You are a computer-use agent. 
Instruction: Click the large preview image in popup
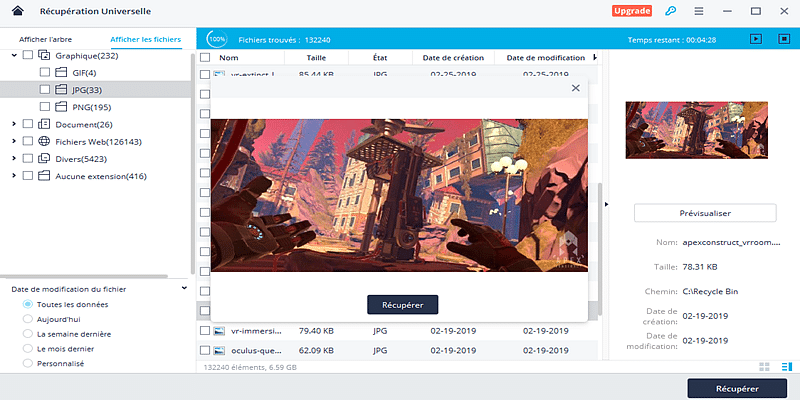(399, 195)
